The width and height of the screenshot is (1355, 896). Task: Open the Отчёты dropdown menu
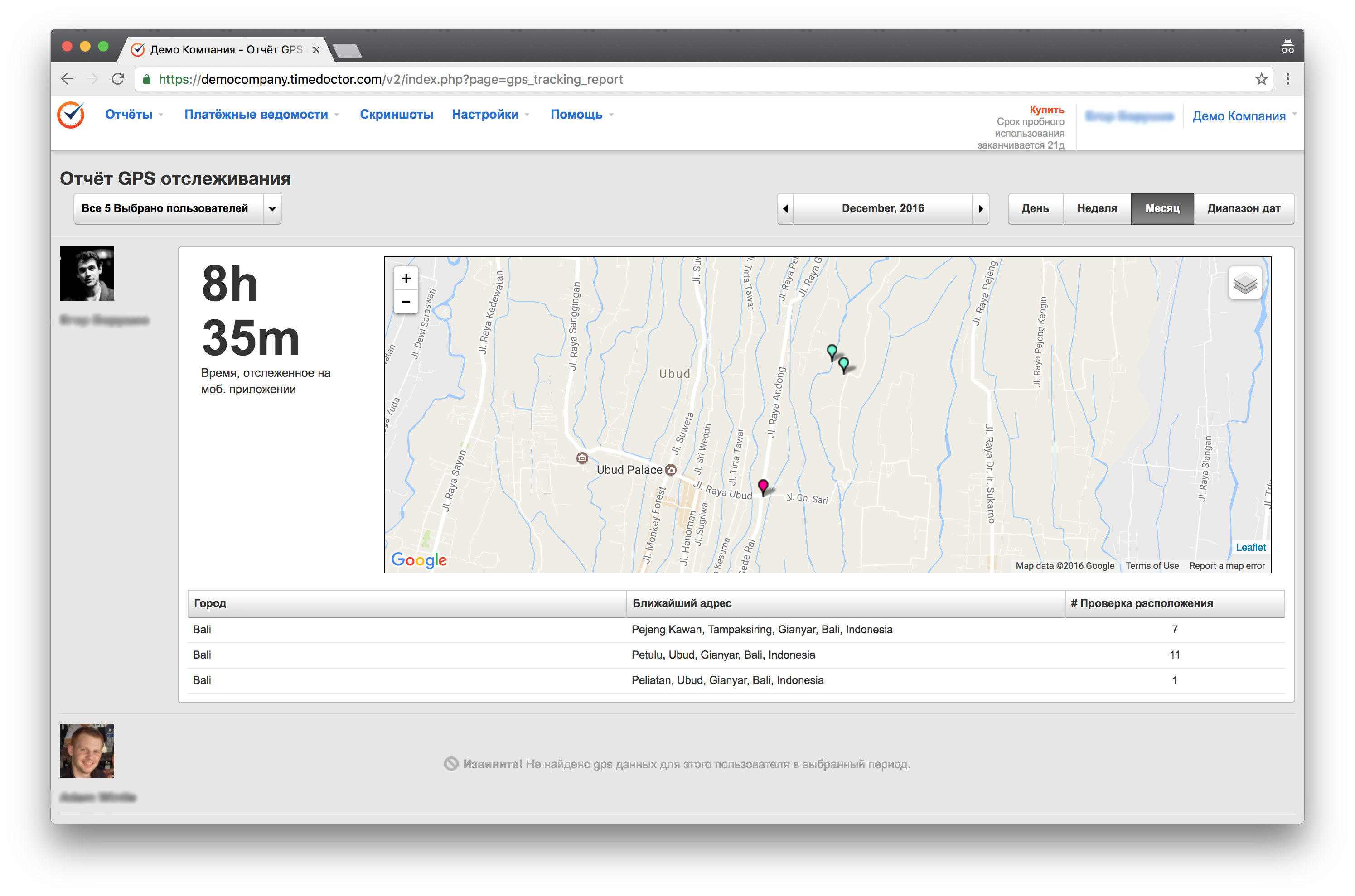coord(134,114)
